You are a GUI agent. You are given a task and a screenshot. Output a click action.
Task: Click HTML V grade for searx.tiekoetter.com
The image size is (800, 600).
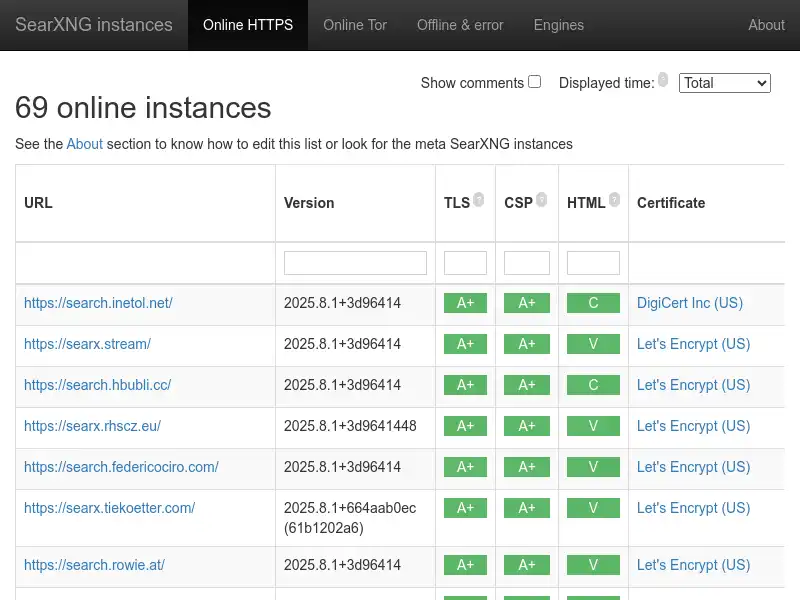593,508
